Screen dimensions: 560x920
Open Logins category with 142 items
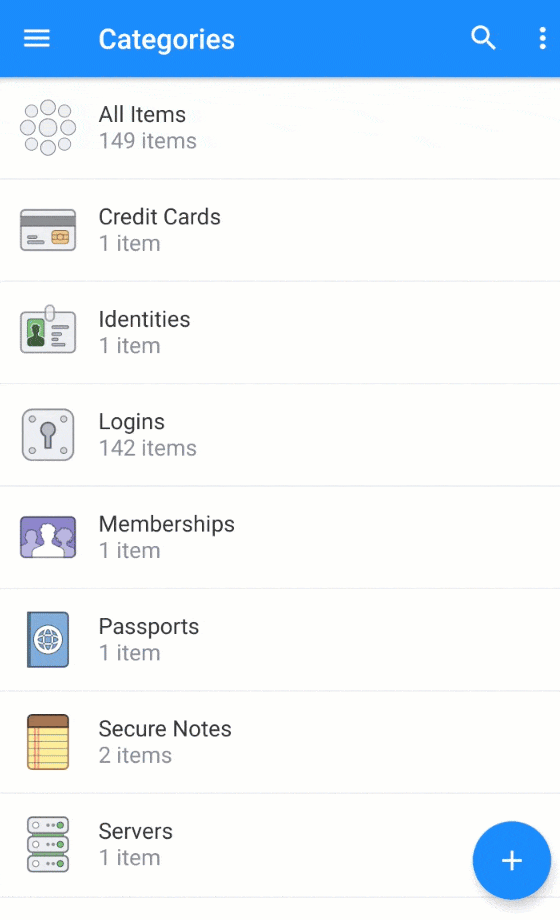pyautogui.click(x=280, y=435)
